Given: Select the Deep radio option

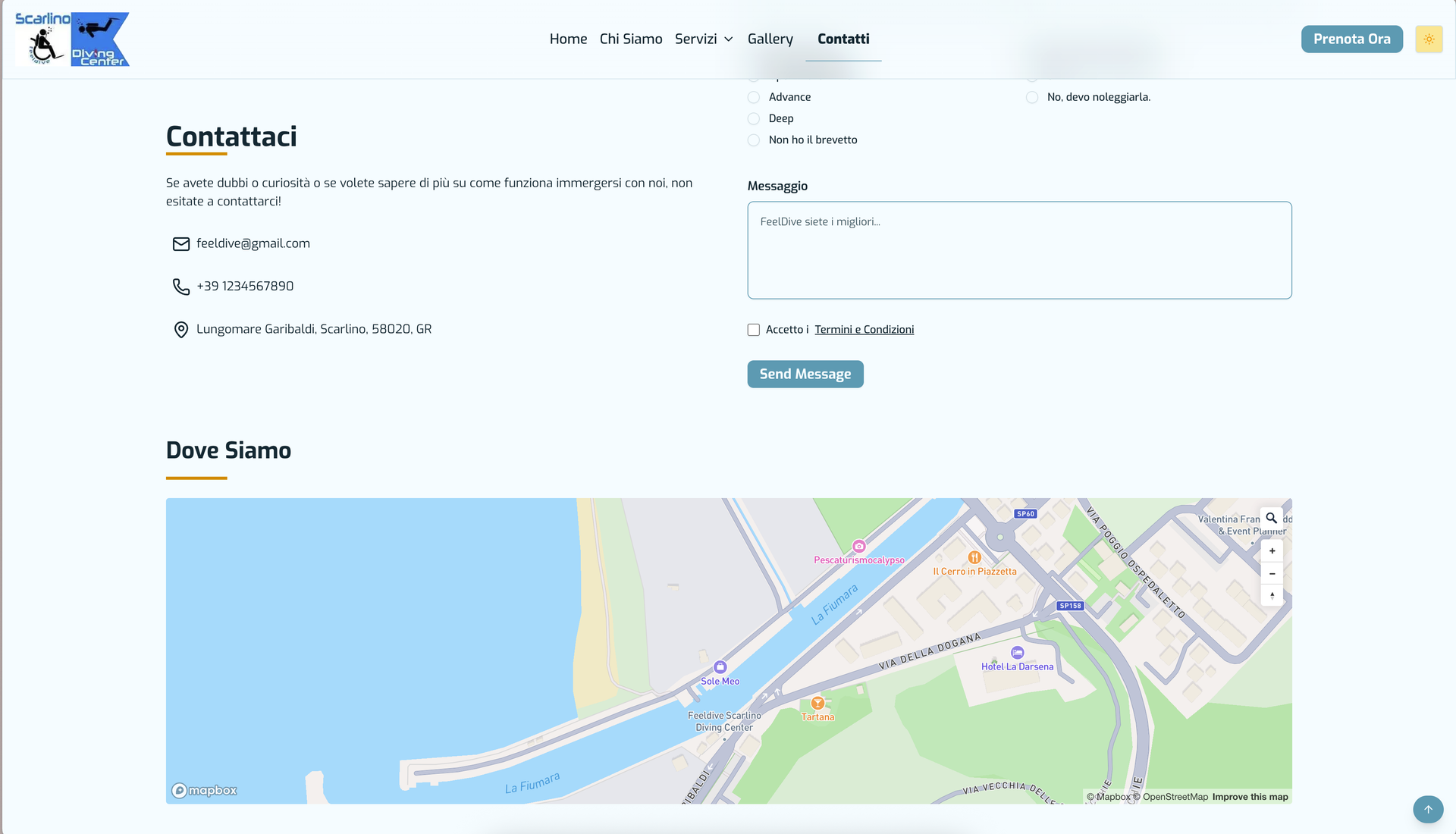Looking at the screenshot, I should pyautogui.click(x=754, y=119).
